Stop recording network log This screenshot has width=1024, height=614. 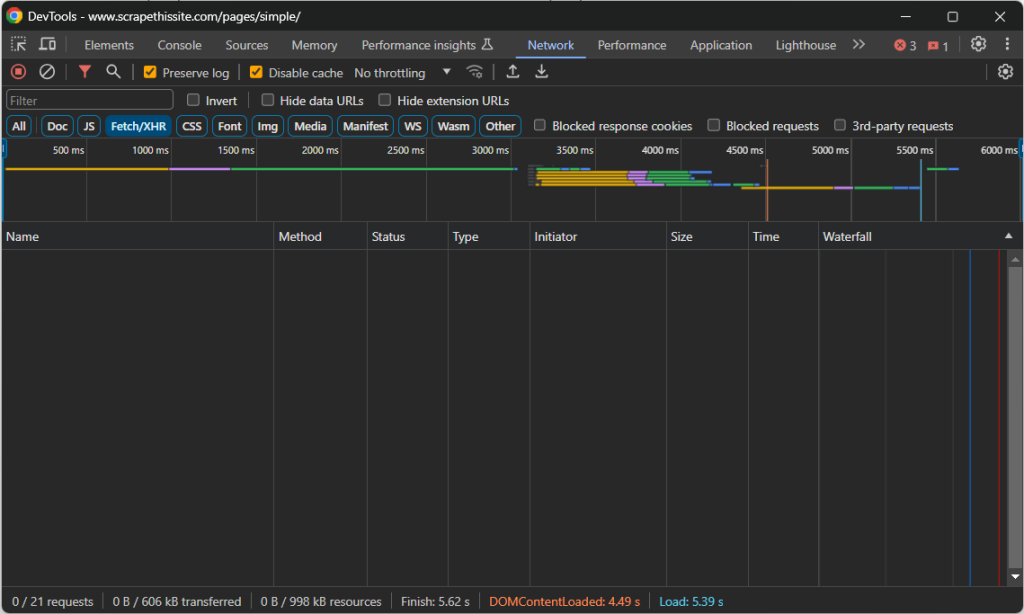click(18, 72)
